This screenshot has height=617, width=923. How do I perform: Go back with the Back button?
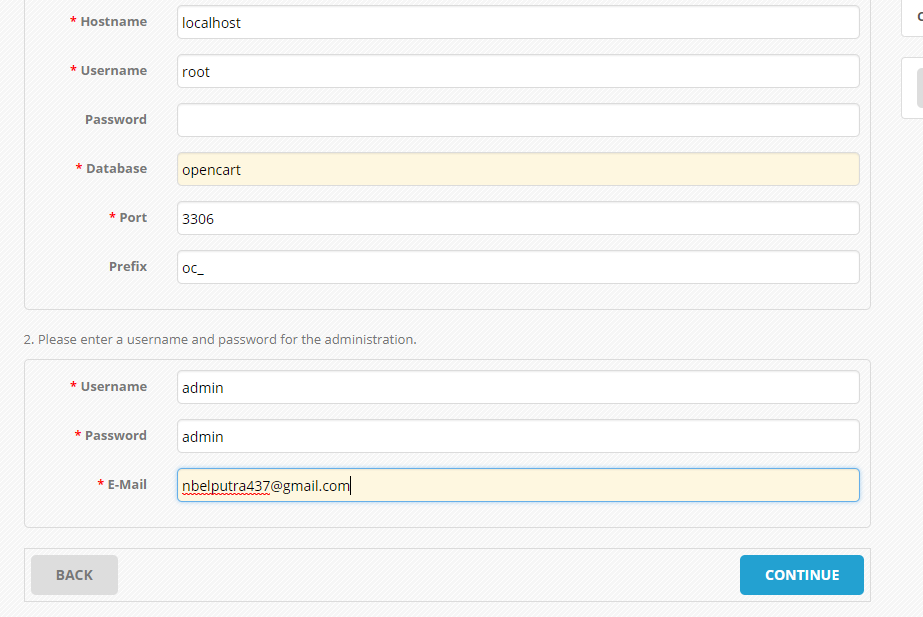click(74, 575)
